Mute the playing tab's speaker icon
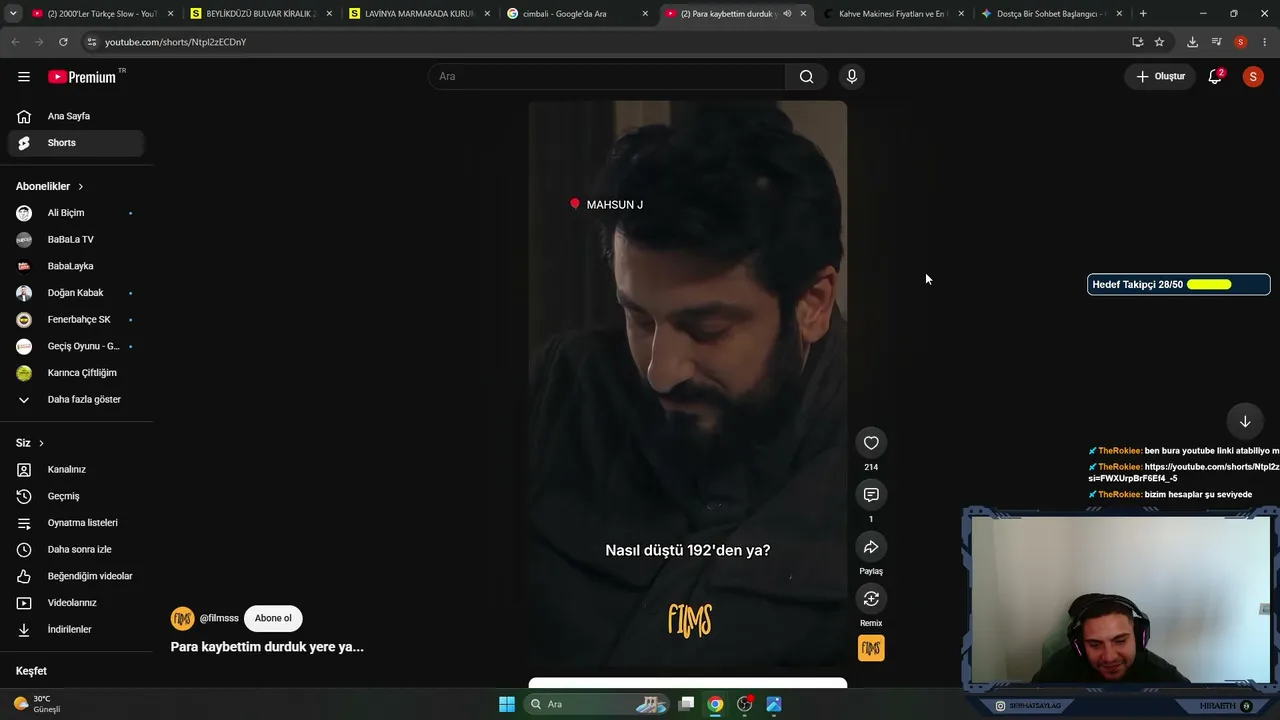1280x720 pixels. (x=787, y=14)
